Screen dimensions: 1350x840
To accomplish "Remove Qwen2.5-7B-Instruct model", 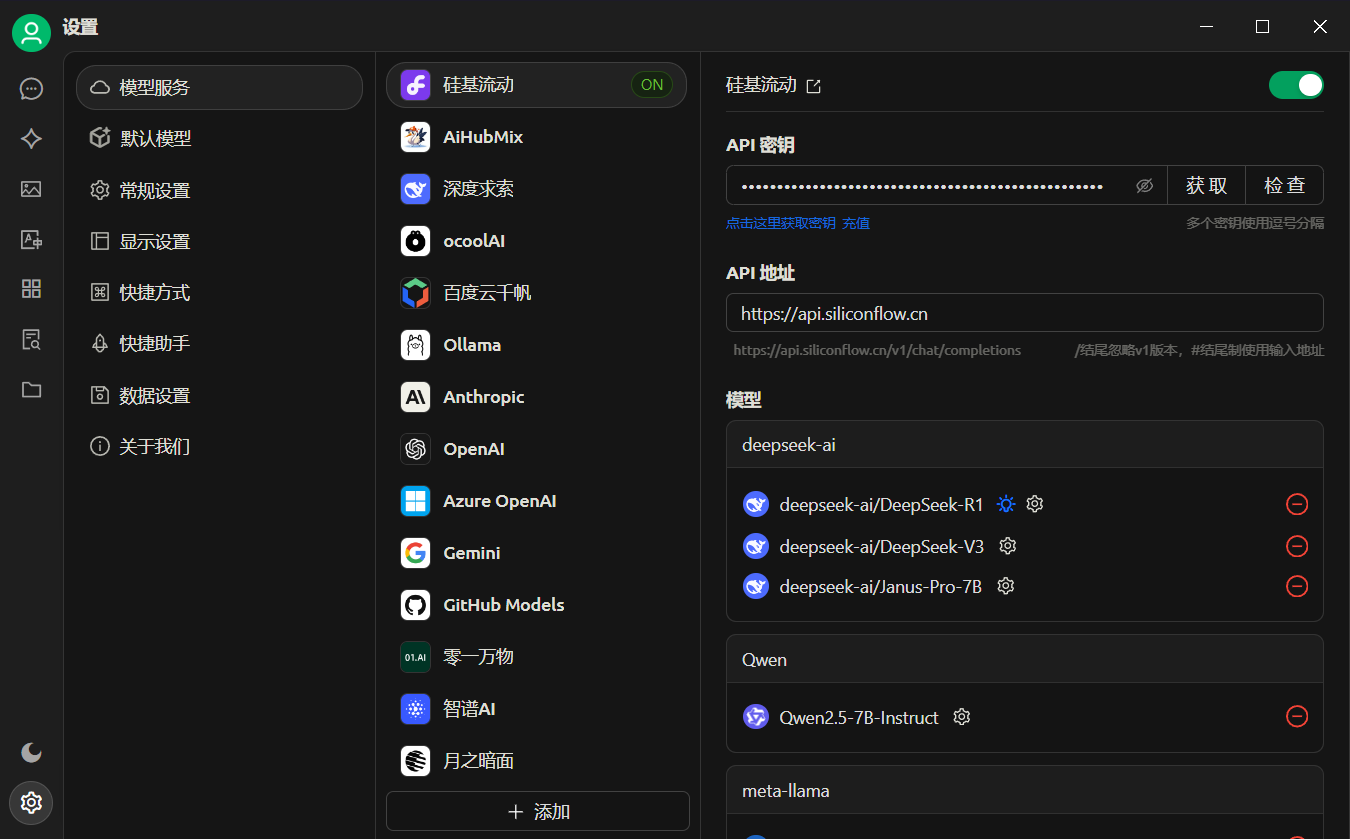I will 1297,716.
